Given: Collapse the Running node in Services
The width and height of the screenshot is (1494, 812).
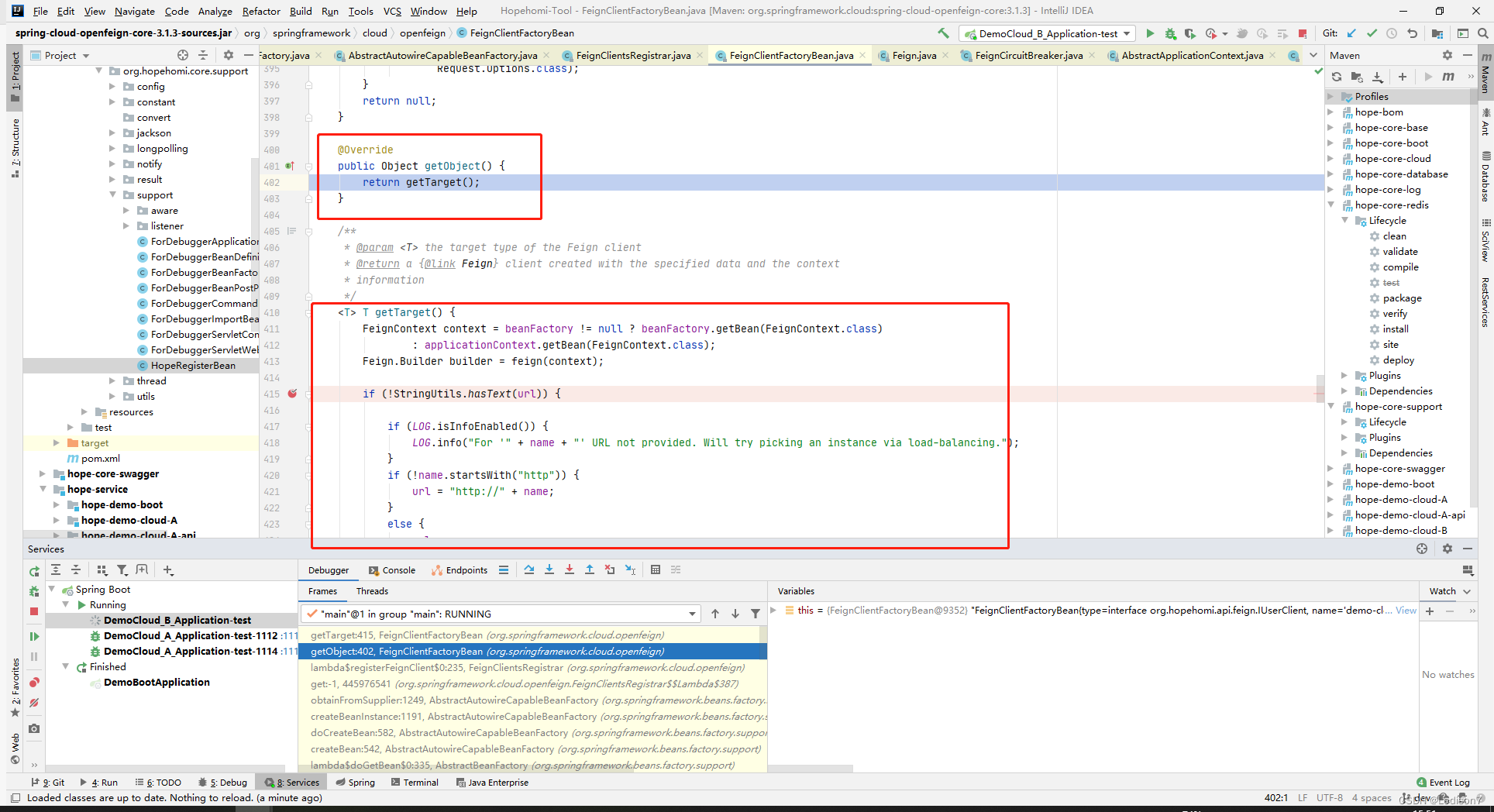Looking at the screenshot, I should click(x=67, y=604).
